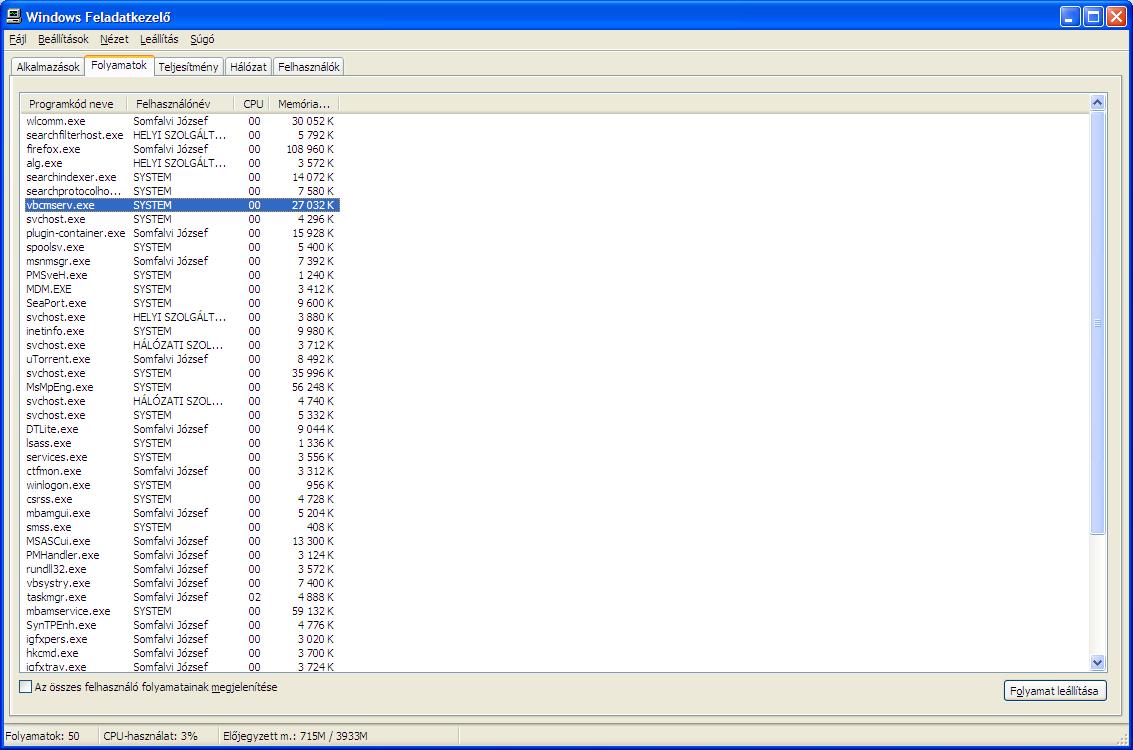Click the CPU-használat: 3% status entry
This screenshot has height=750, width=1133.
(150, 736)
